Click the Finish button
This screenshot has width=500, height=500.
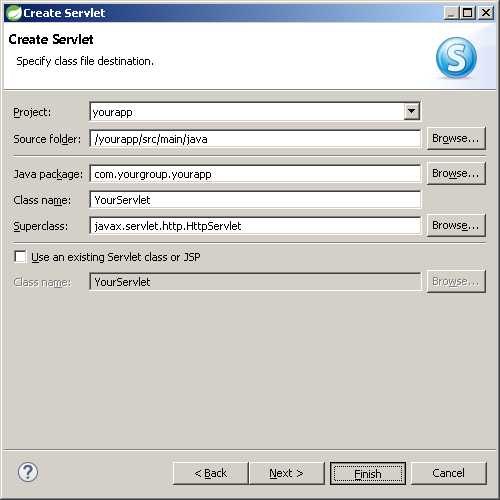coord(368,473)
